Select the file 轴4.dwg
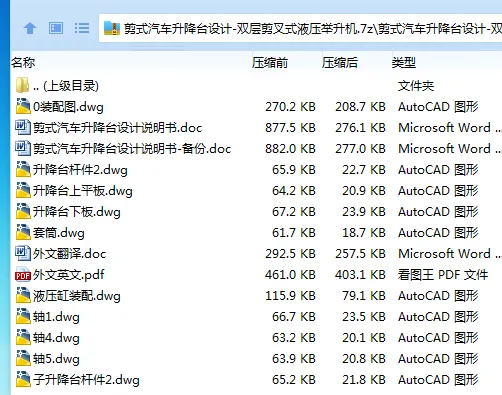This screenshot has width=502, height=395. [56, 338]
